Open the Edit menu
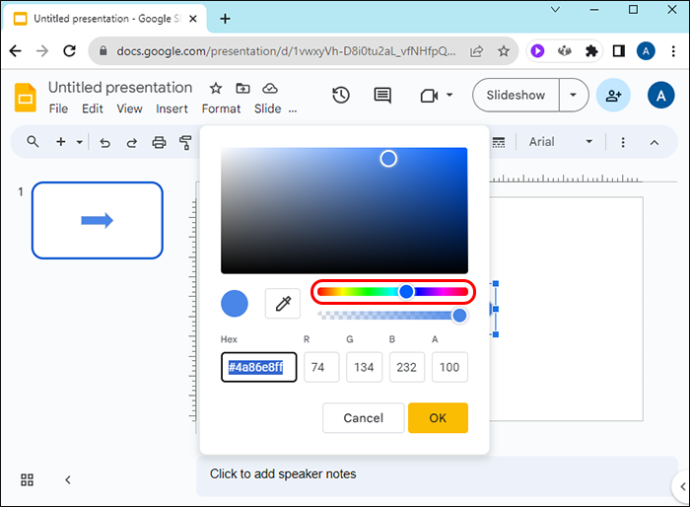 [x=92, y=109]
